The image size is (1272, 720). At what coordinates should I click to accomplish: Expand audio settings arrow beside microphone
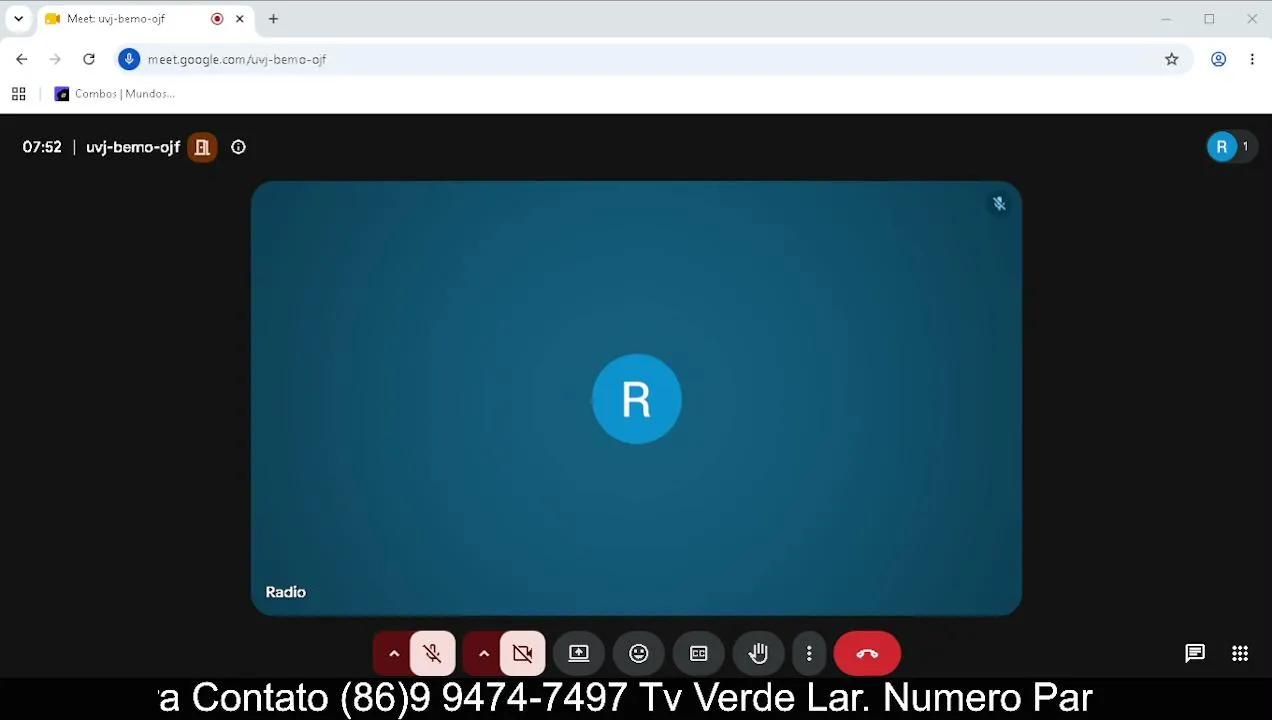click(x=394, y=654)
